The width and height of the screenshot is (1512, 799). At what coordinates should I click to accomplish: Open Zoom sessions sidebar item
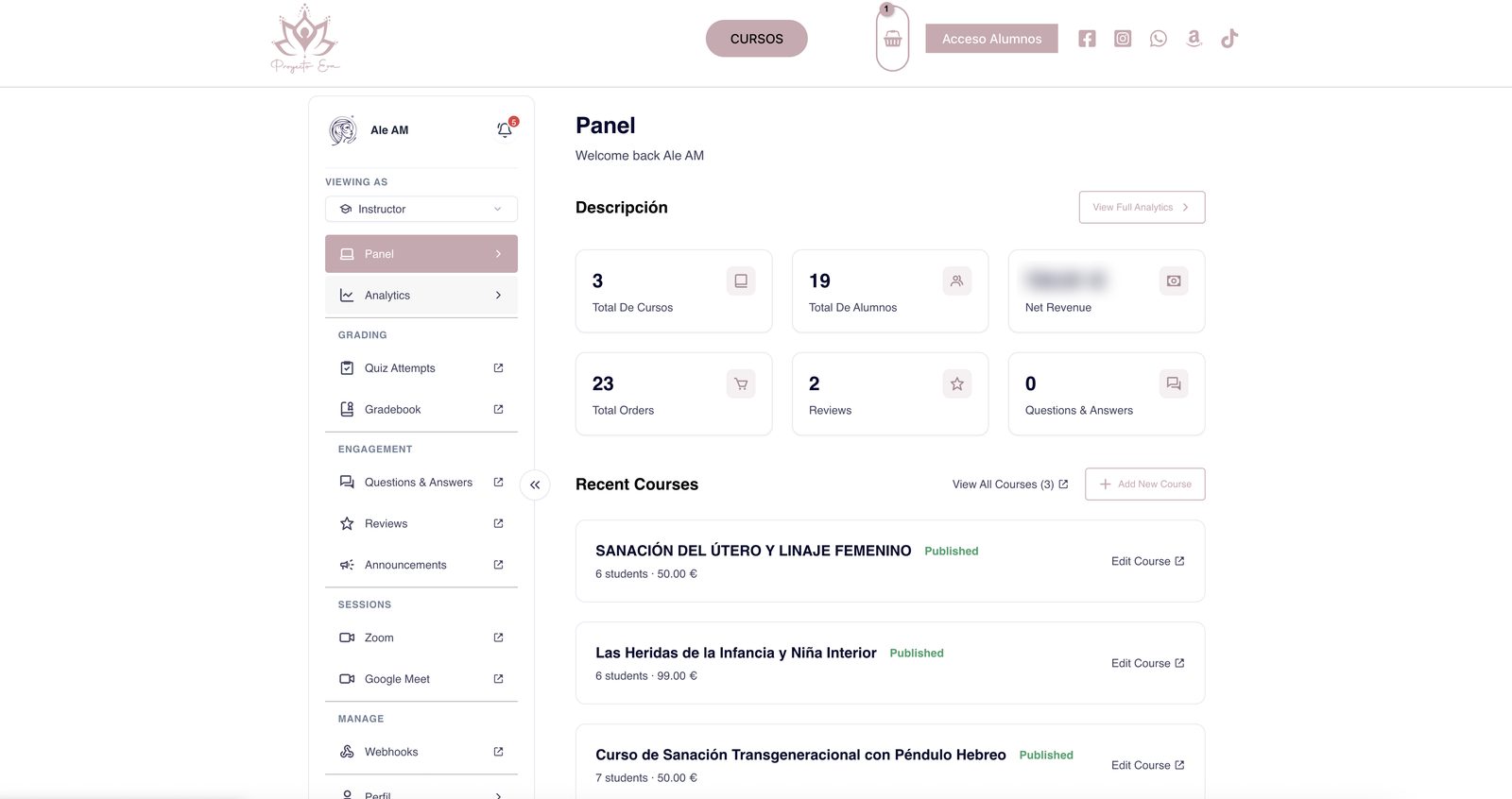421,637
